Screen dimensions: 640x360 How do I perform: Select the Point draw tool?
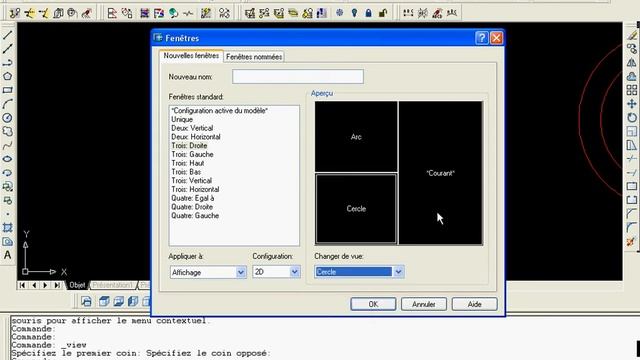[x=7, y=214]
